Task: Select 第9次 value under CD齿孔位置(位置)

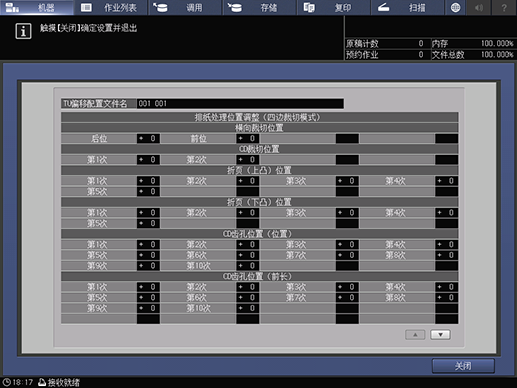Action: pos(148,266)
